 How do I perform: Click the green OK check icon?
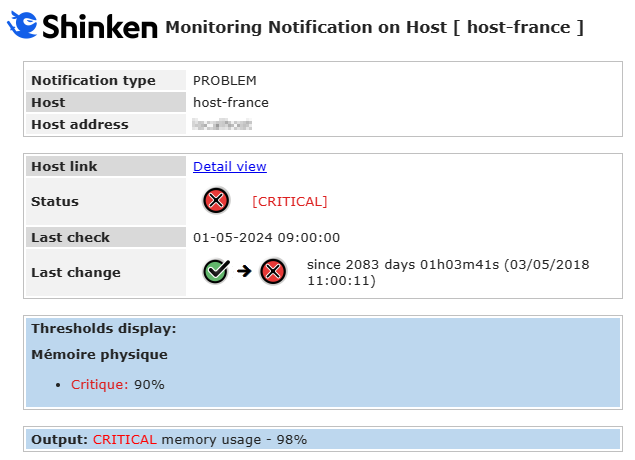(216, 271)
